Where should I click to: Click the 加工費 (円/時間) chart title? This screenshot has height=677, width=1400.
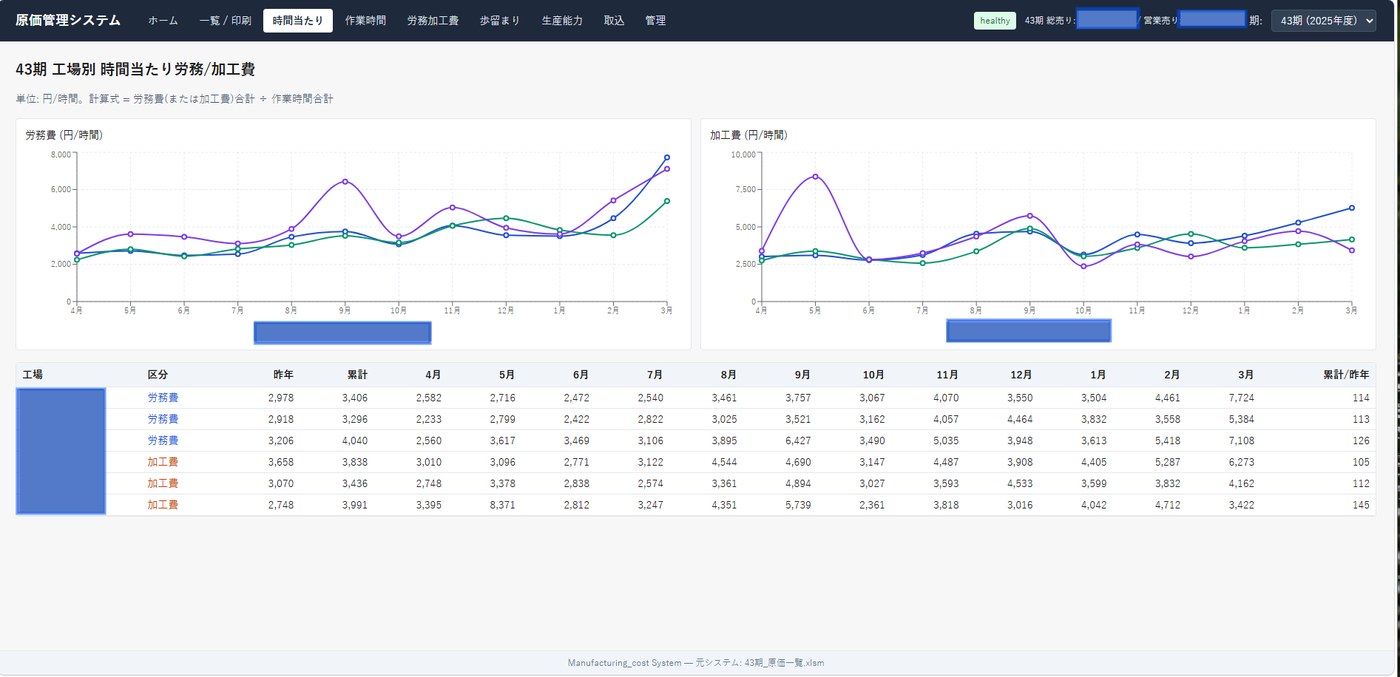click(x=749, y=135)
